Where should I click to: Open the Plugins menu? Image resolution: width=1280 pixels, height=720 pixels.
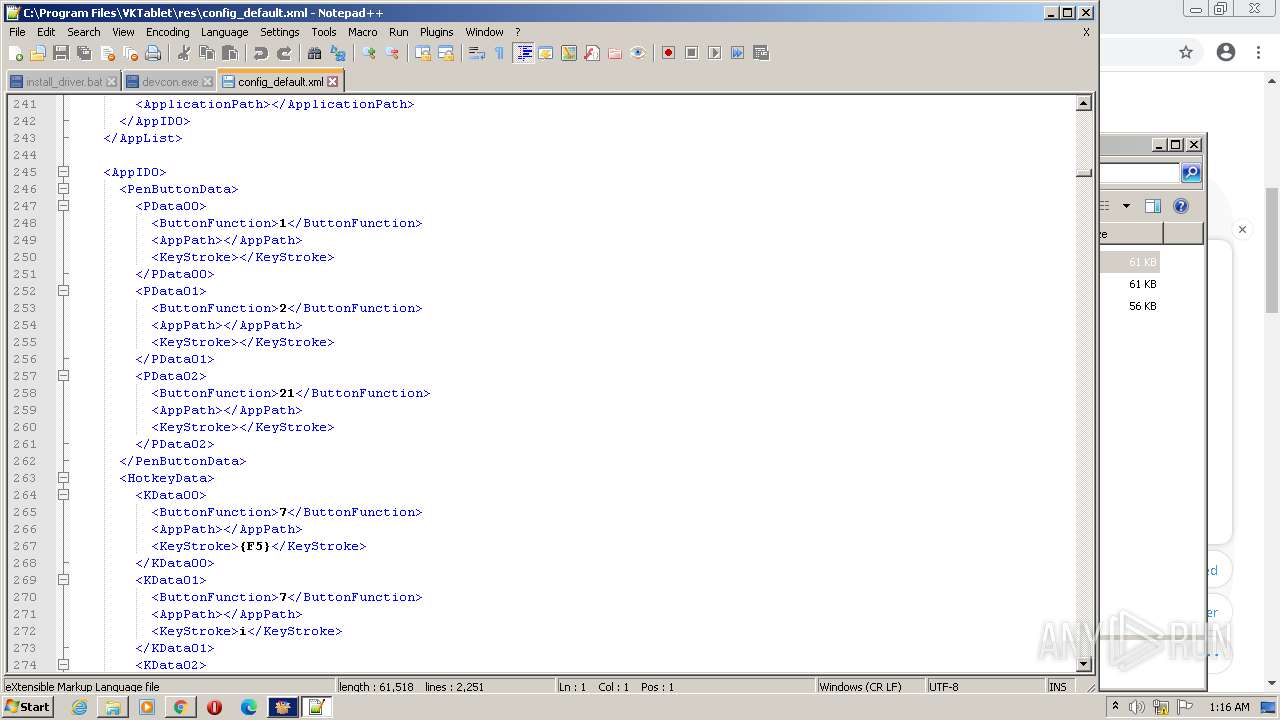[436, 32]
